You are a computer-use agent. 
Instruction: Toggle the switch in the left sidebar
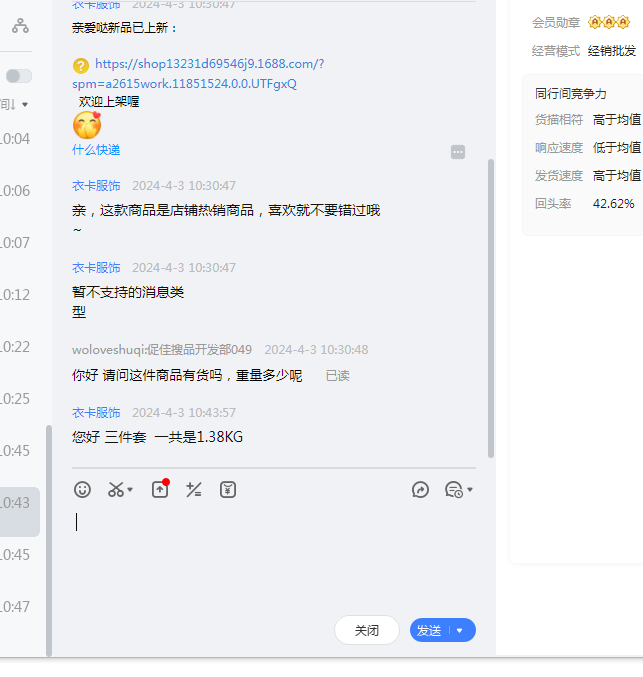(x=18, y=76)
